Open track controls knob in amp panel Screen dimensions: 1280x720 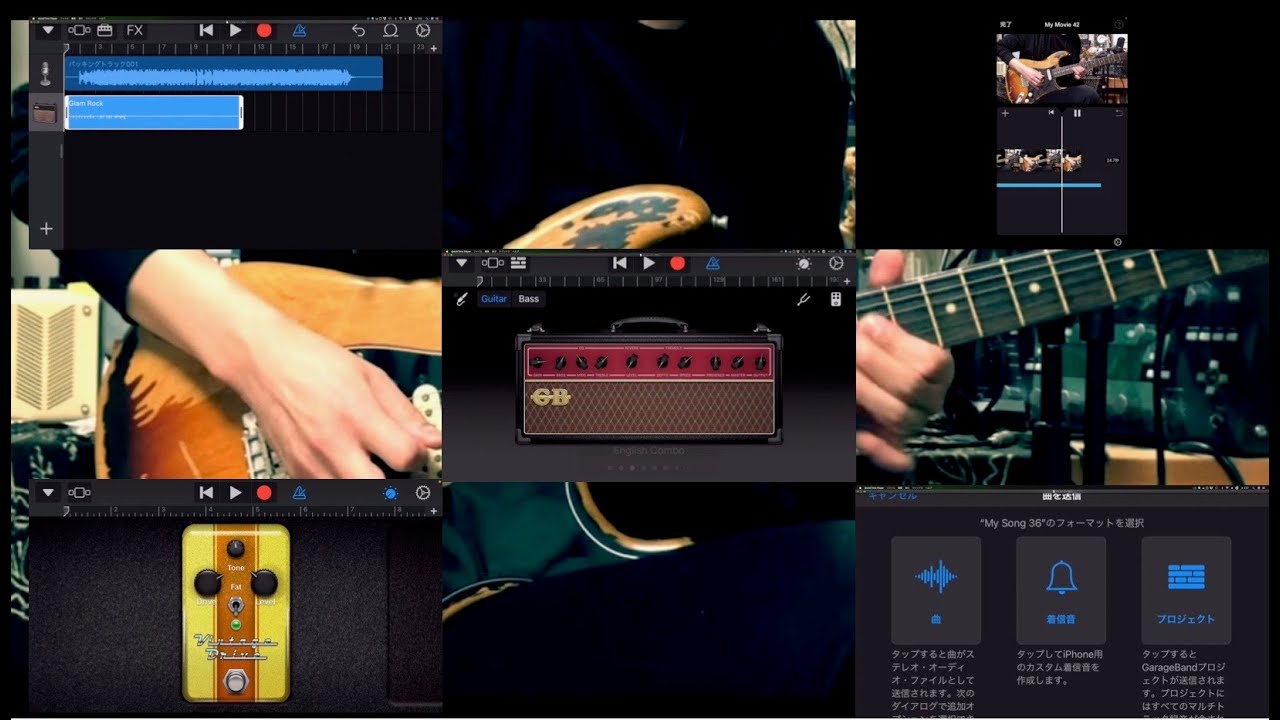[804, 263]
